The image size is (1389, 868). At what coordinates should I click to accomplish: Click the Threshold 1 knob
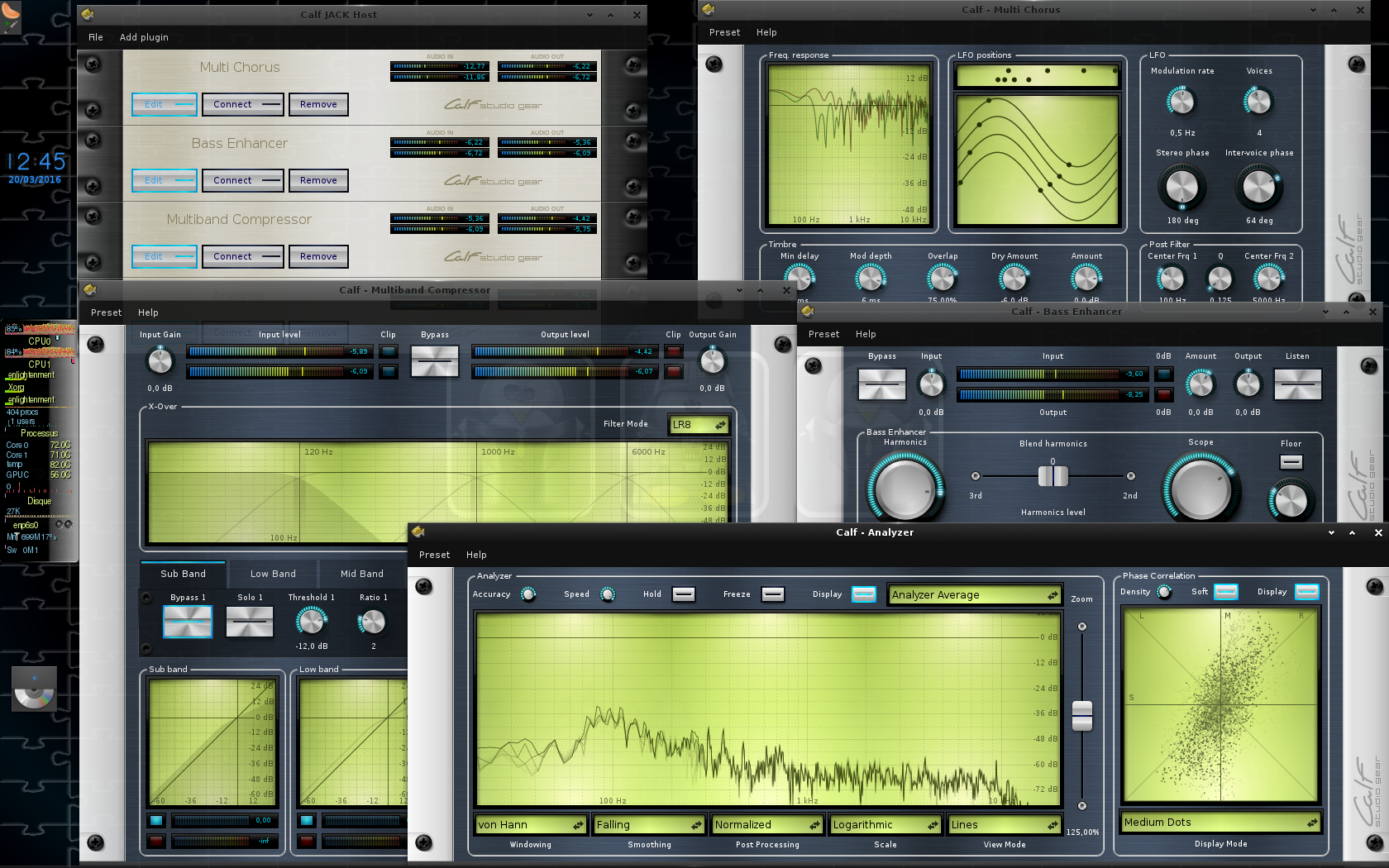coord(311,621)
